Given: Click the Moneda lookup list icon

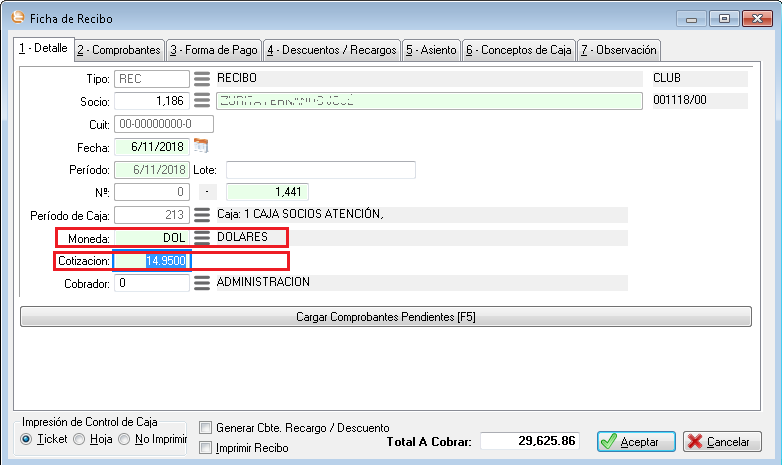Looking at the screenshot, I should [x=202, y=237].
